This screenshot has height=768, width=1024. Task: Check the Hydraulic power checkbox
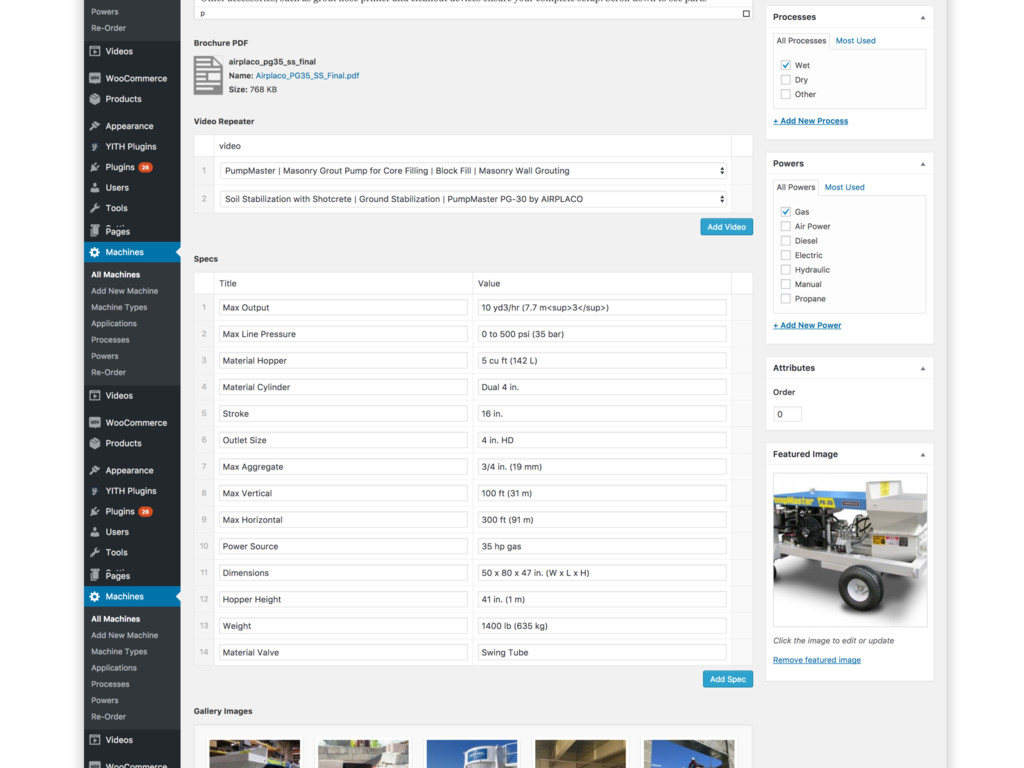click(x=786, y=270)
